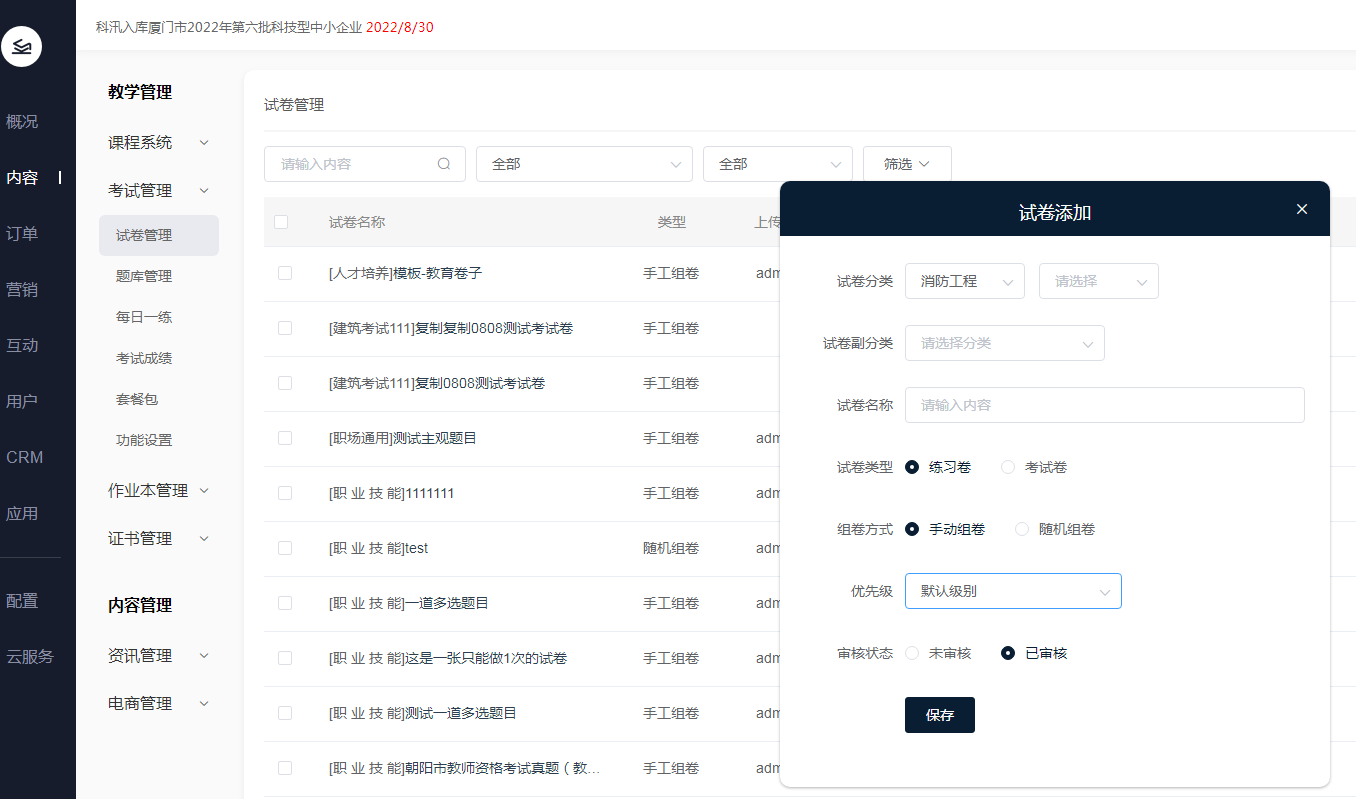Image resolution: width=1356 pixels, height=799 pixels.
Task: Choose 随机组卷 as the assembly method
Action: click(x=1022, y=529)
